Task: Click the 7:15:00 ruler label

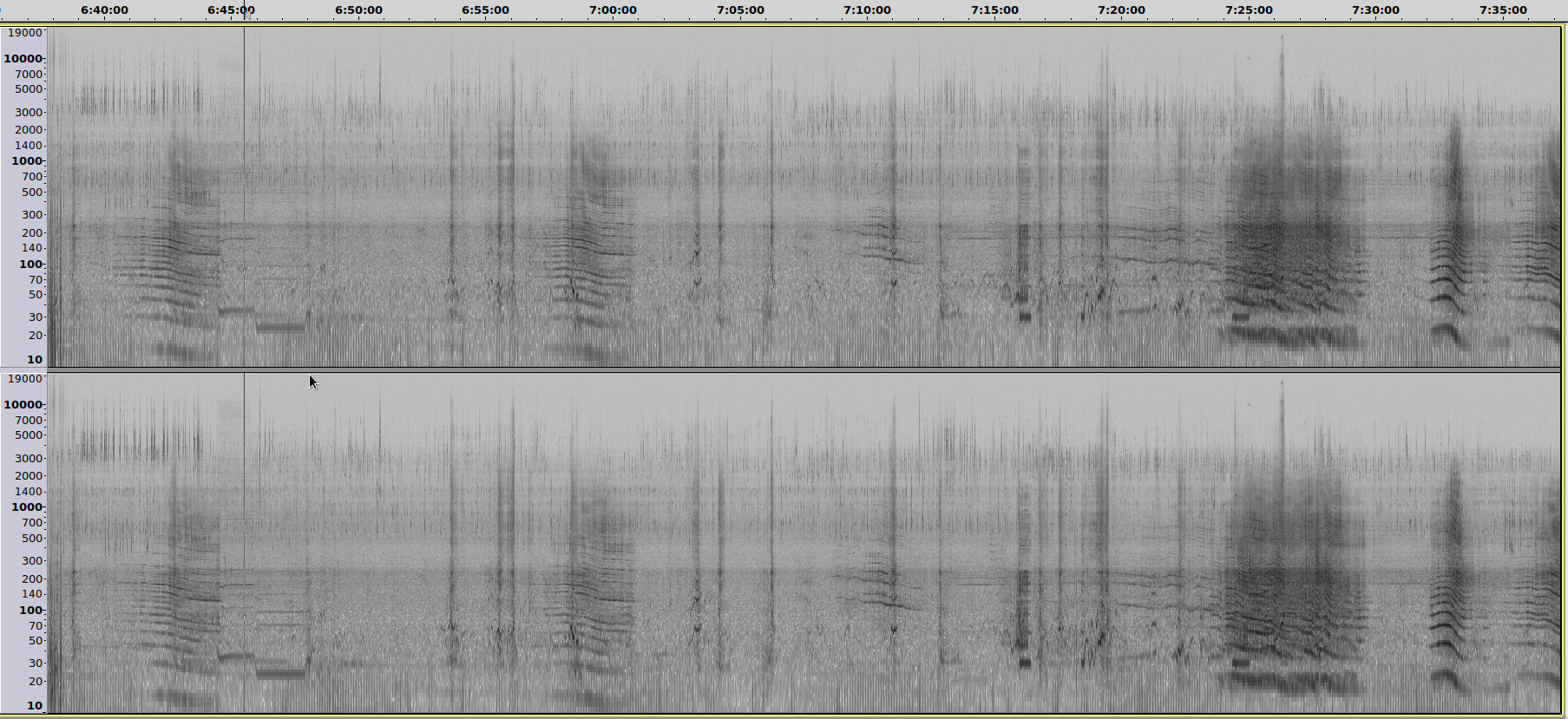Action: [x=994, y=10]
